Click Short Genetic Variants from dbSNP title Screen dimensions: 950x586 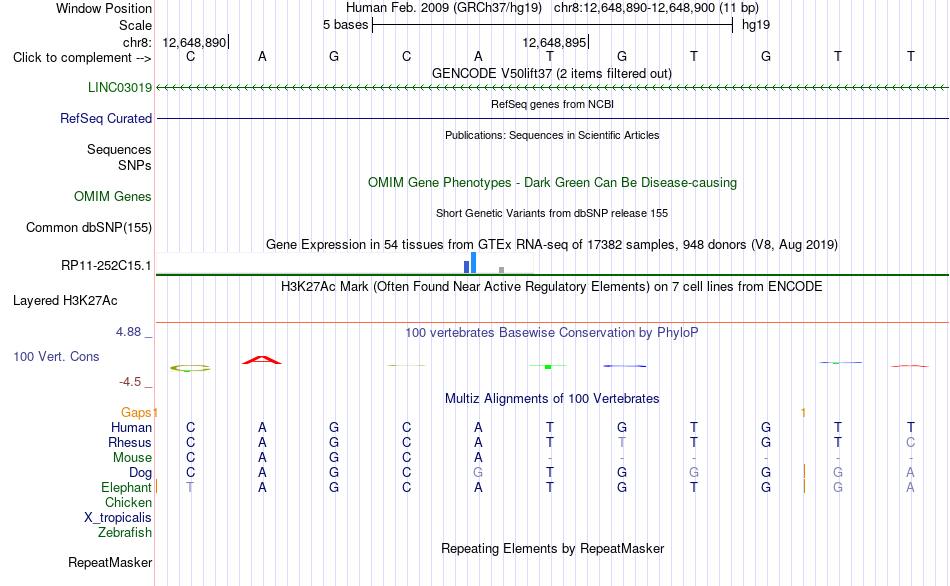coord(552,213)
